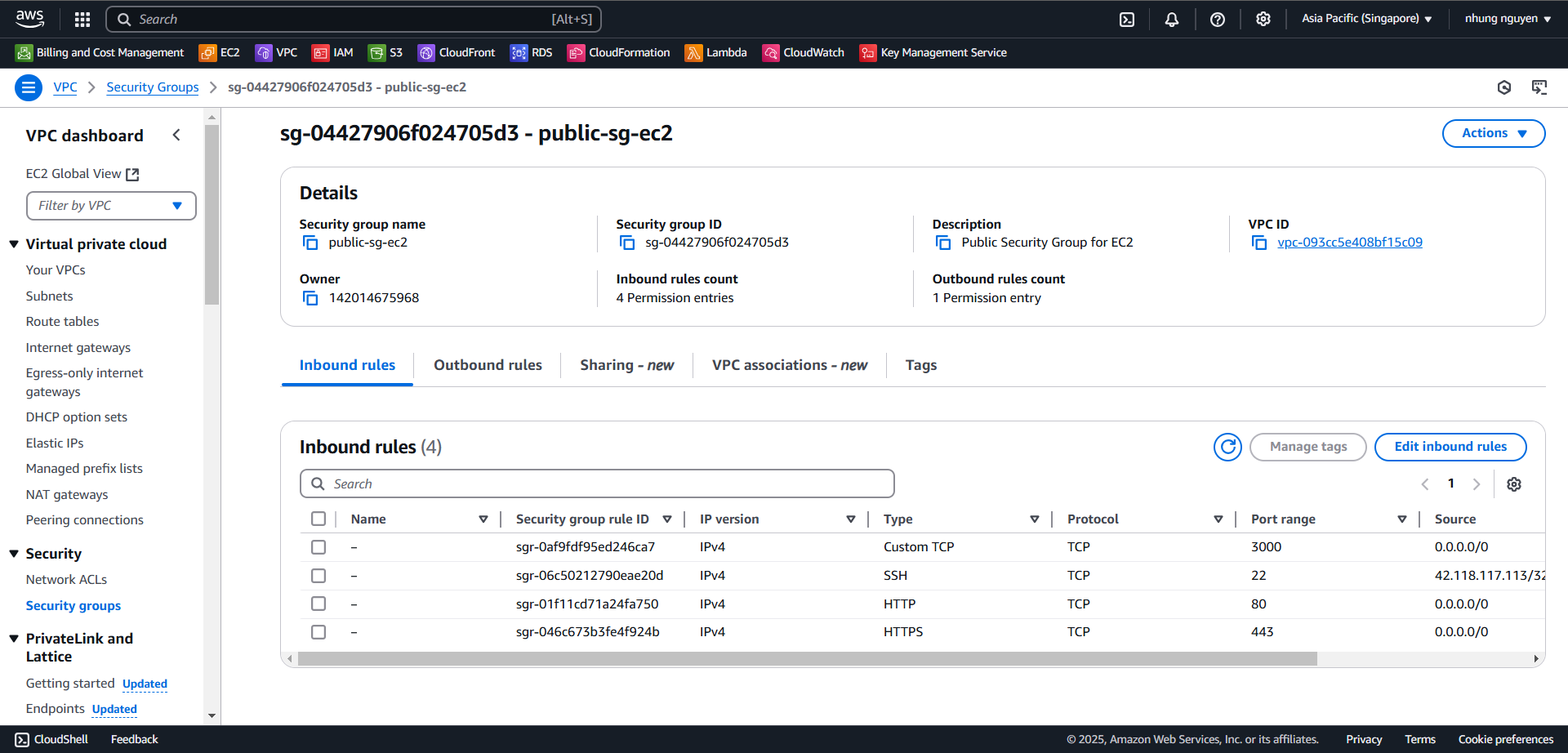Viewport: 1568px width, 753px height.
Task: Check the SSH rule sgr-06c50212790eae20d row
Action: click(318, 576)
